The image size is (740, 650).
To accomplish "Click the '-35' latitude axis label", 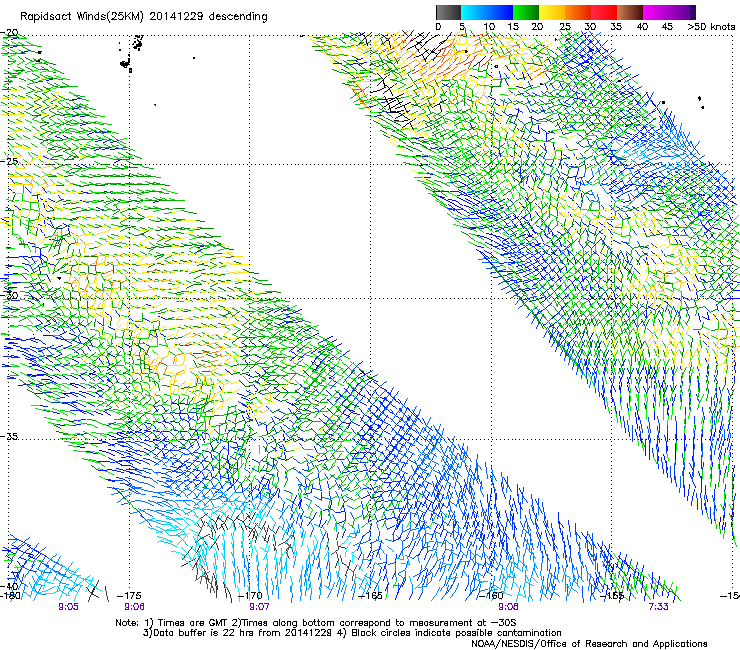I will 9,436.
